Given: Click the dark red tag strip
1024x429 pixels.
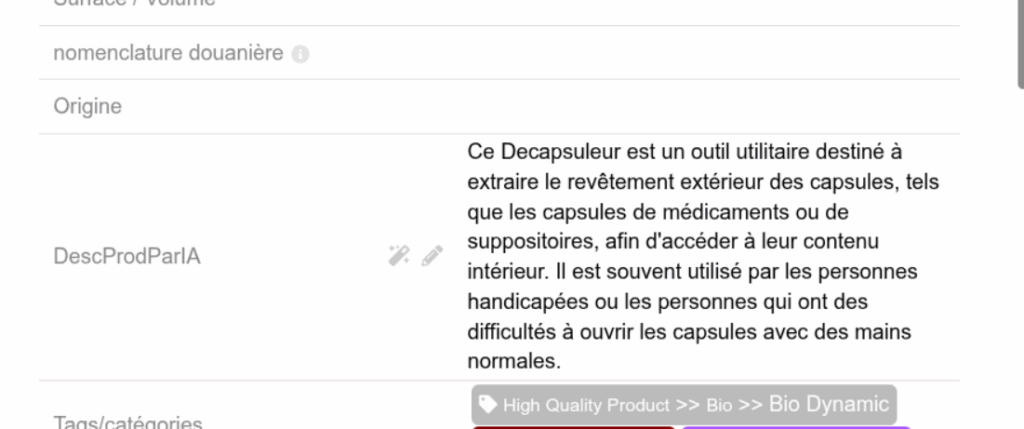Looking at the screenshot, I should (x=573, y=428).
